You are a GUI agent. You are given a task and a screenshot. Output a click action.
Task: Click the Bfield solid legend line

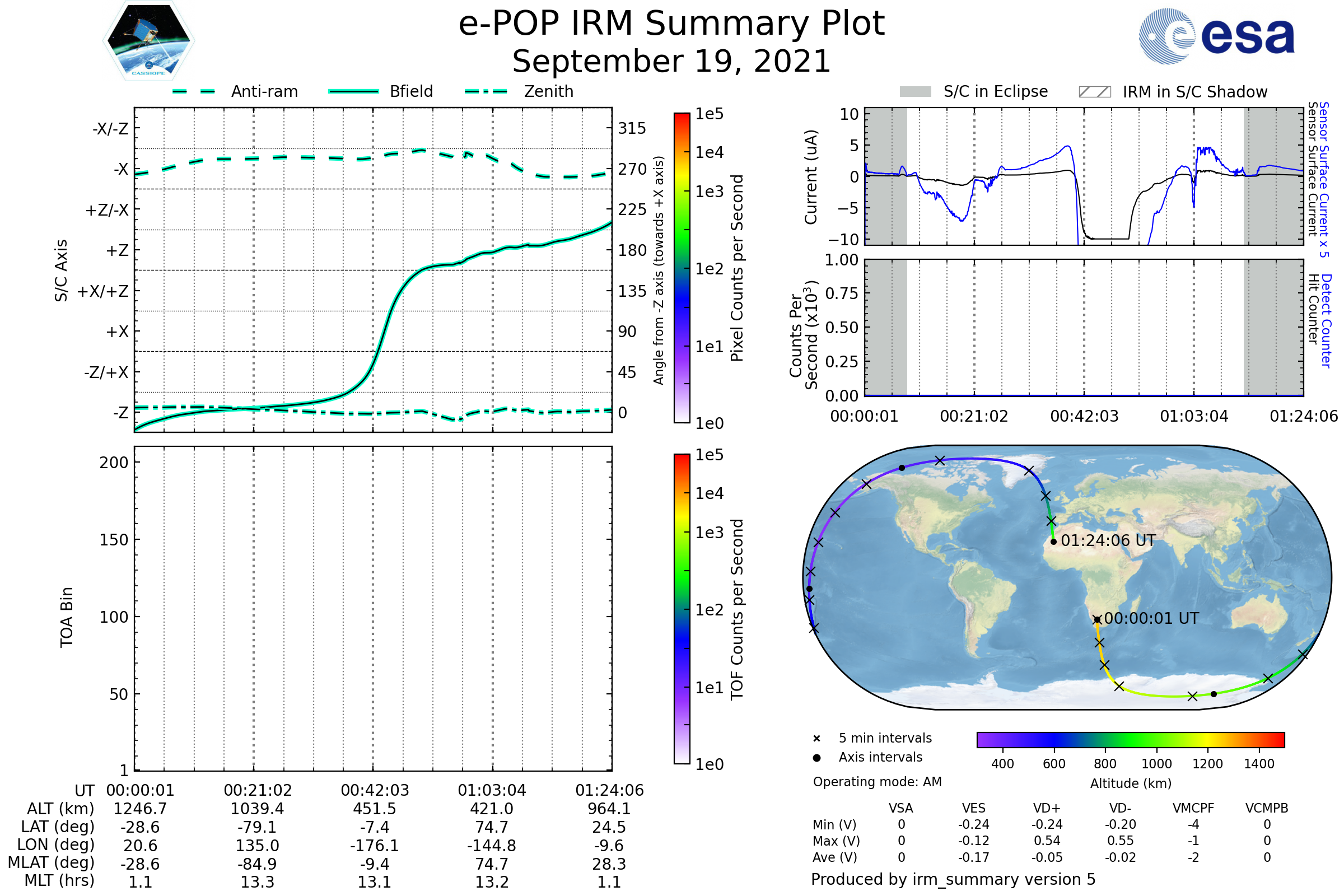(353, 91)
